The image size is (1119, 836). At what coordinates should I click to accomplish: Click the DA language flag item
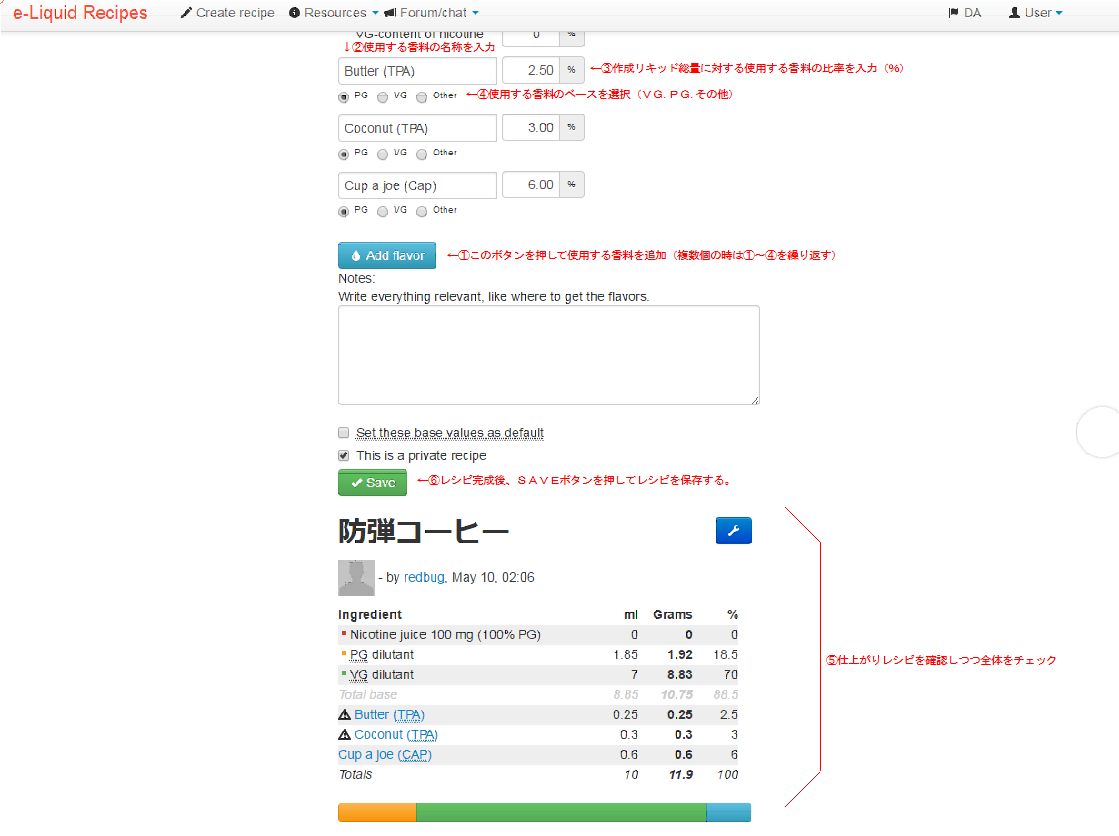point(964,13)
